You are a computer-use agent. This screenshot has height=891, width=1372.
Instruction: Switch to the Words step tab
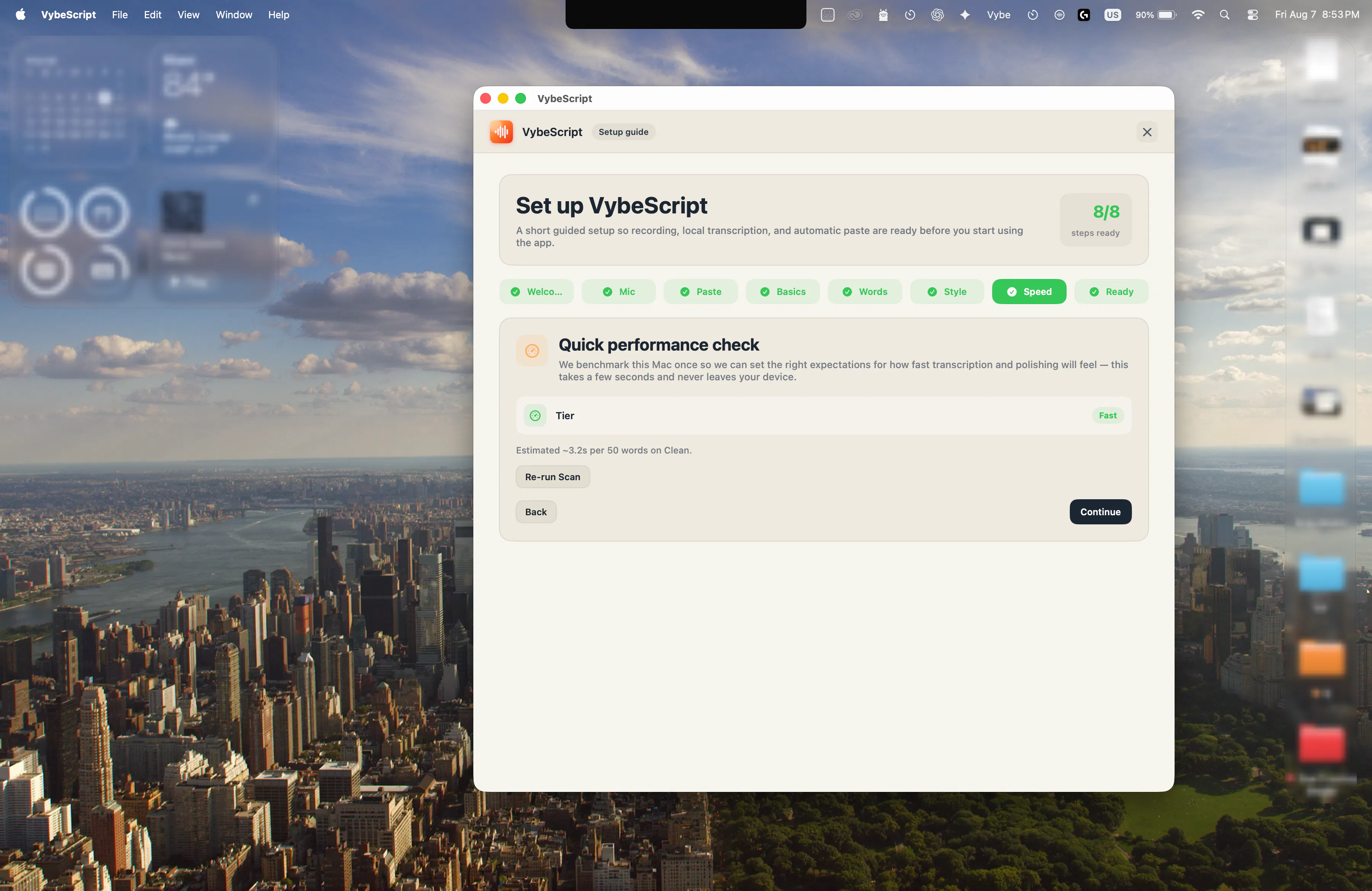[865, 292]
